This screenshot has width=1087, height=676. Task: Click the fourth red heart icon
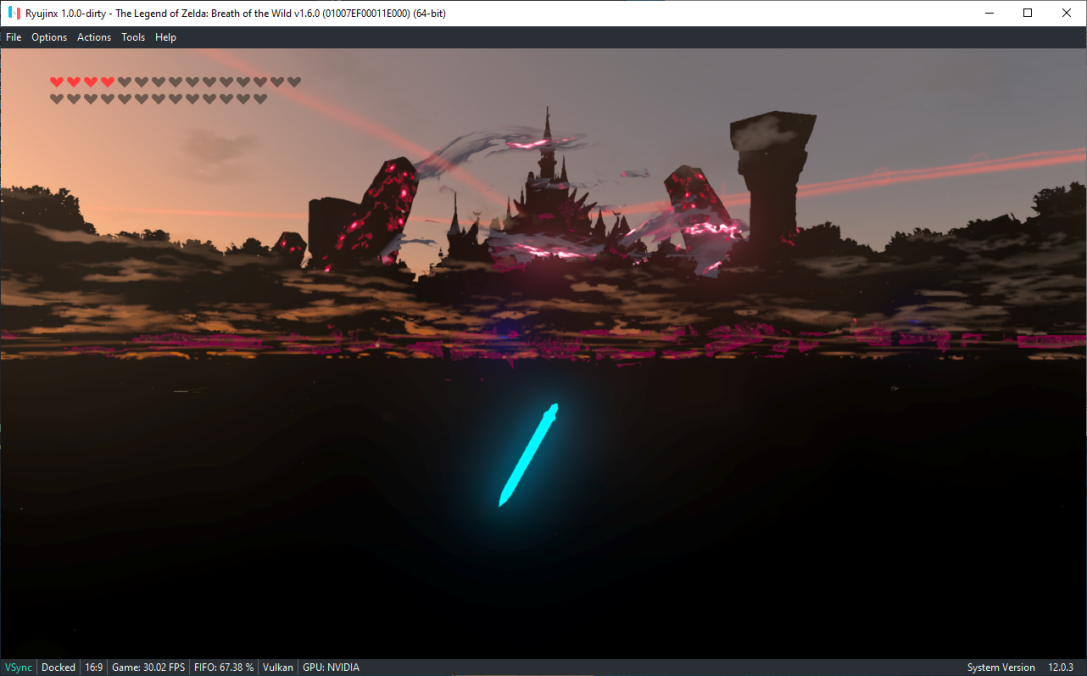pos(107,82)
